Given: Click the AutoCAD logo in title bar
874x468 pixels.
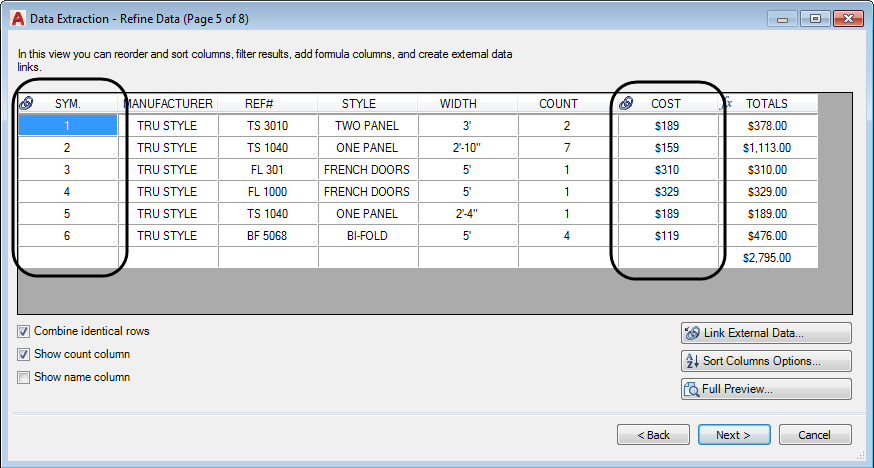Looking at the screenshot, I should 18,19.
